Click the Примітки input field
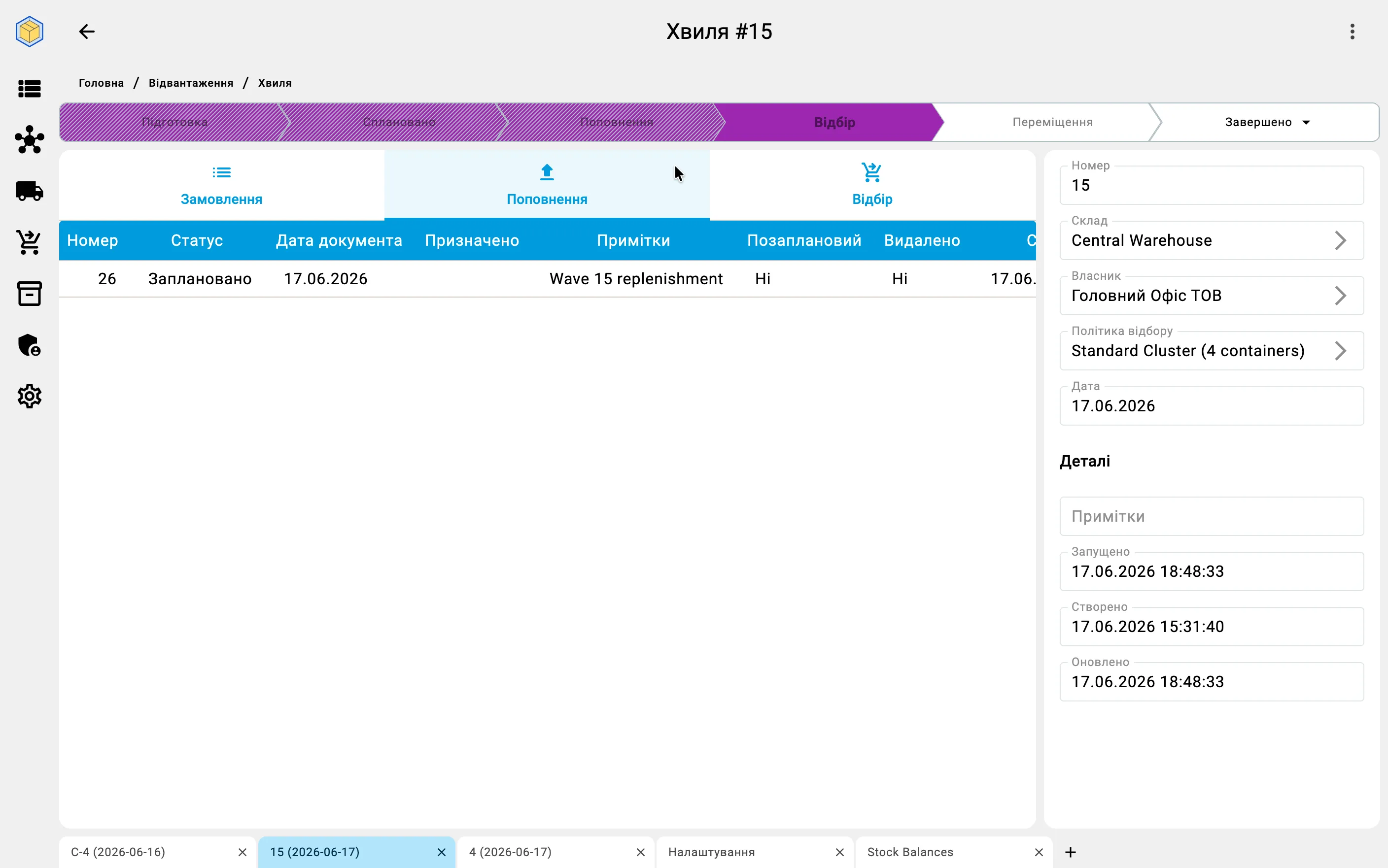 point(1211,516)
